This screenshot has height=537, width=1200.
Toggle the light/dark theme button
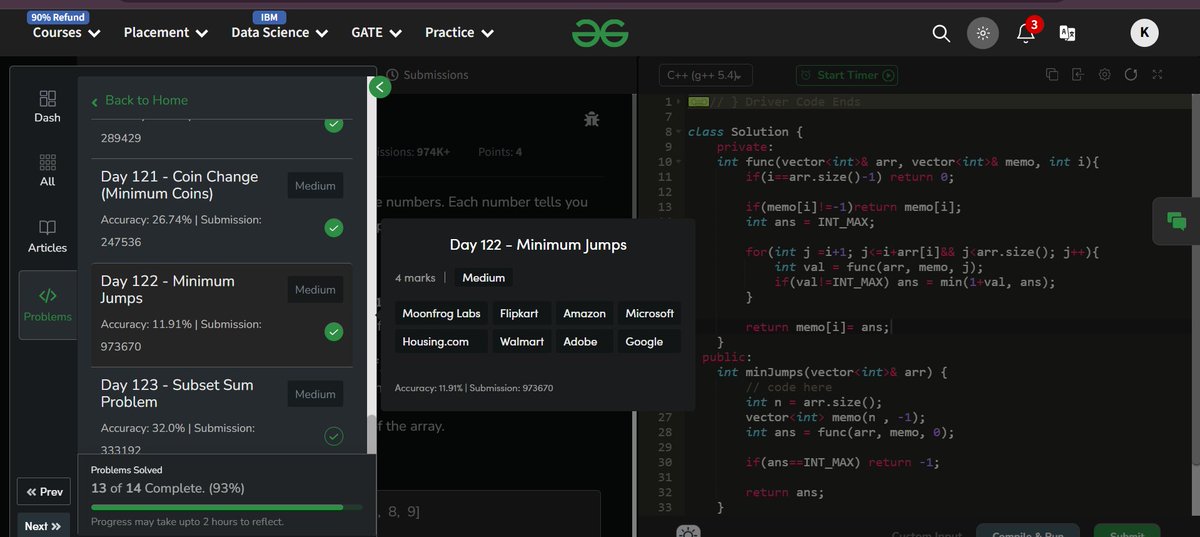tap(983, 33)
